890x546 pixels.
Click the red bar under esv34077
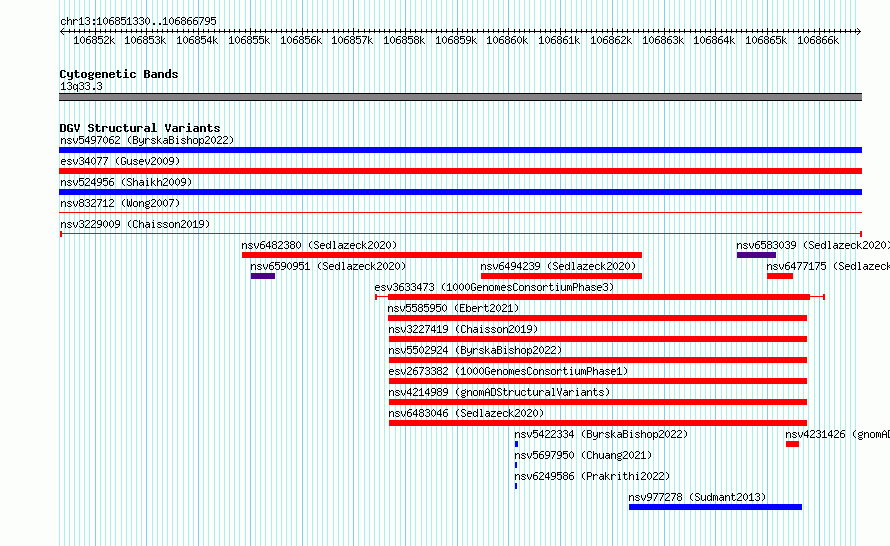coord(460,171)
